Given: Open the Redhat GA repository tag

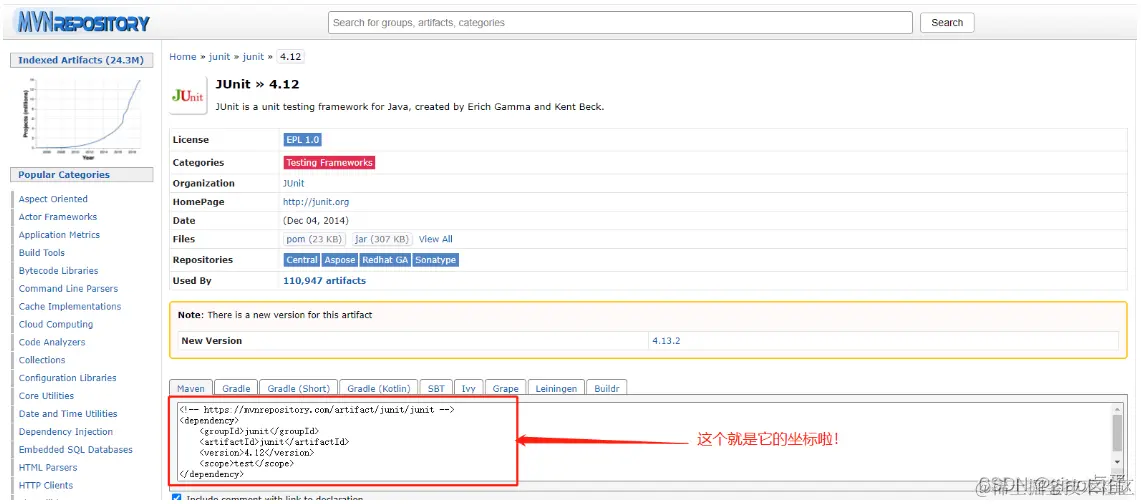Looking at the screenshot, I should point(385,260).
